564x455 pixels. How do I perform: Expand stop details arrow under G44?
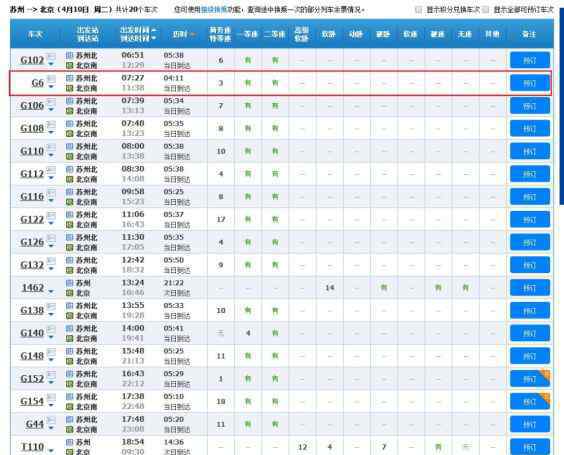(x=51, y=428)
